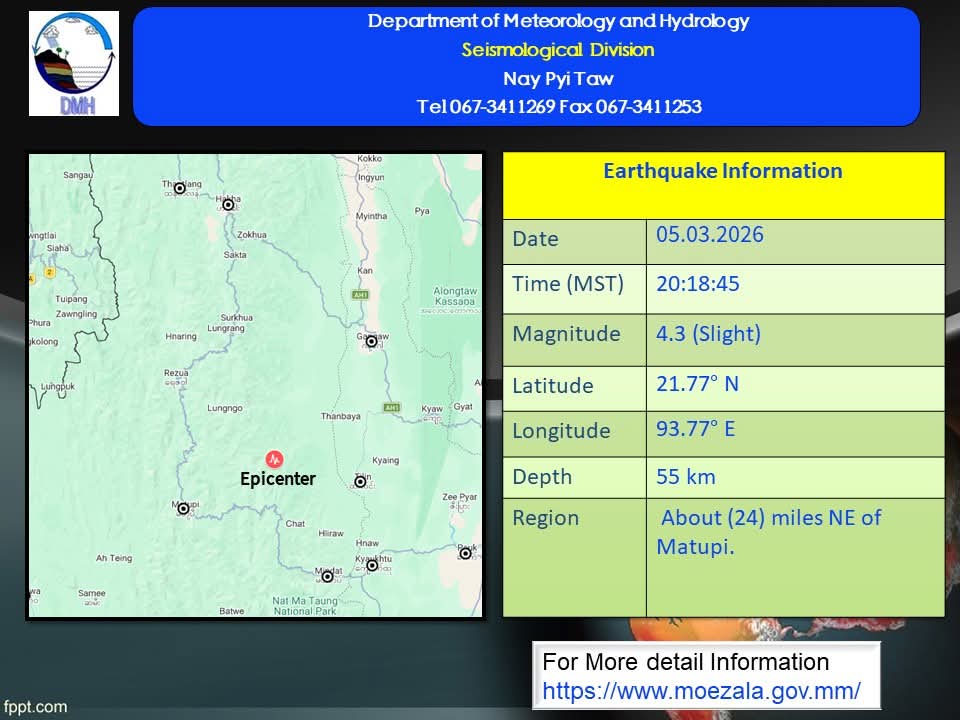
Task: Select the Matupi town marker
Action: coord(183,508)
